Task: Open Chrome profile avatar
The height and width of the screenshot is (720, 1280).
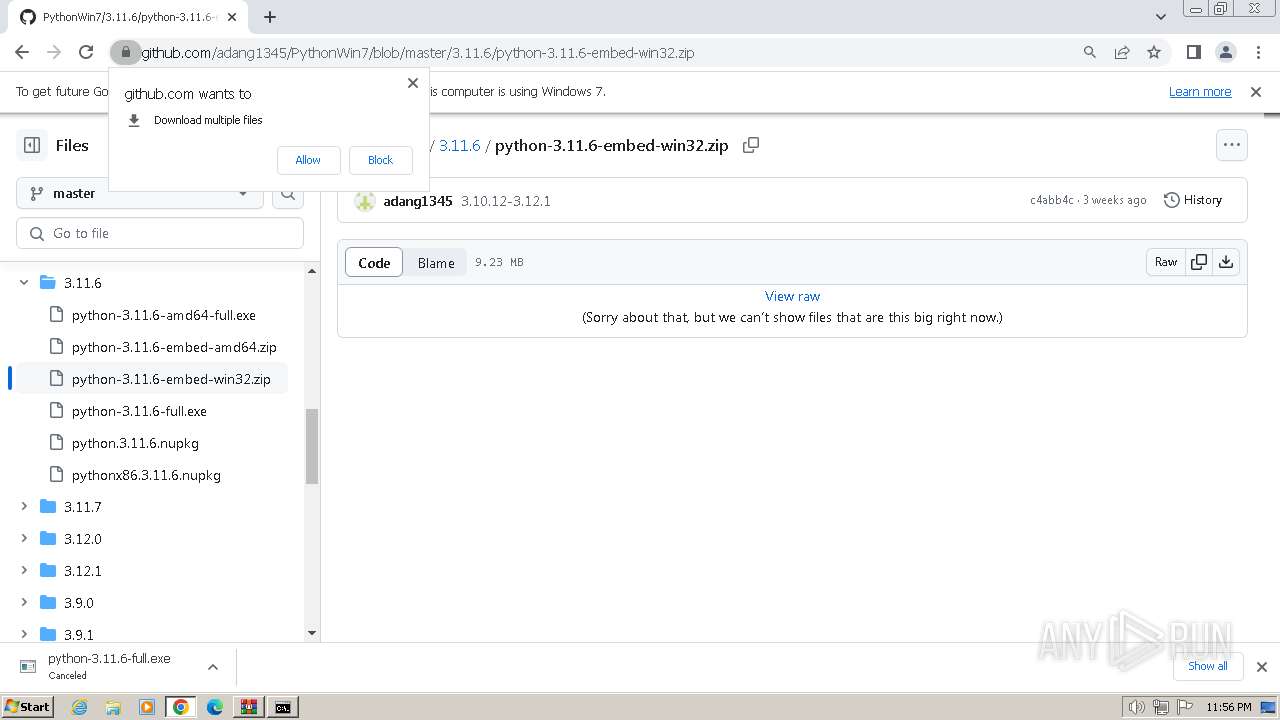Action: [1226, 52]
